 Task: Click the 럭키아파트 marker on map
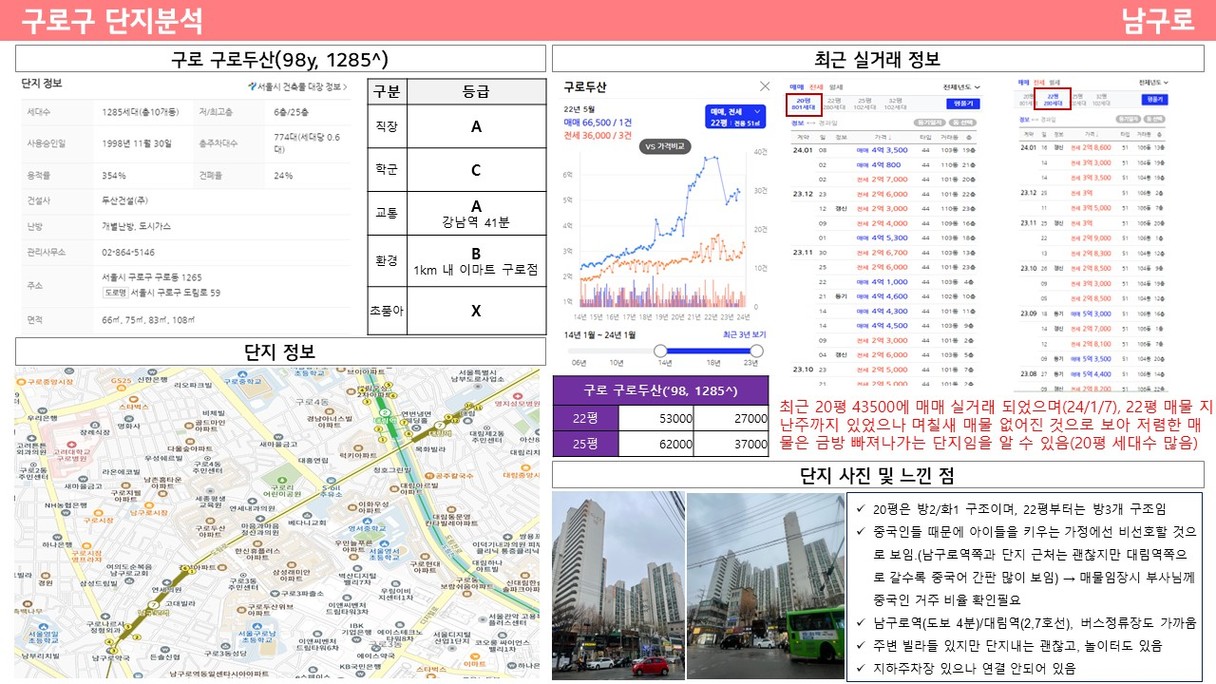click(x=358, y=448)
